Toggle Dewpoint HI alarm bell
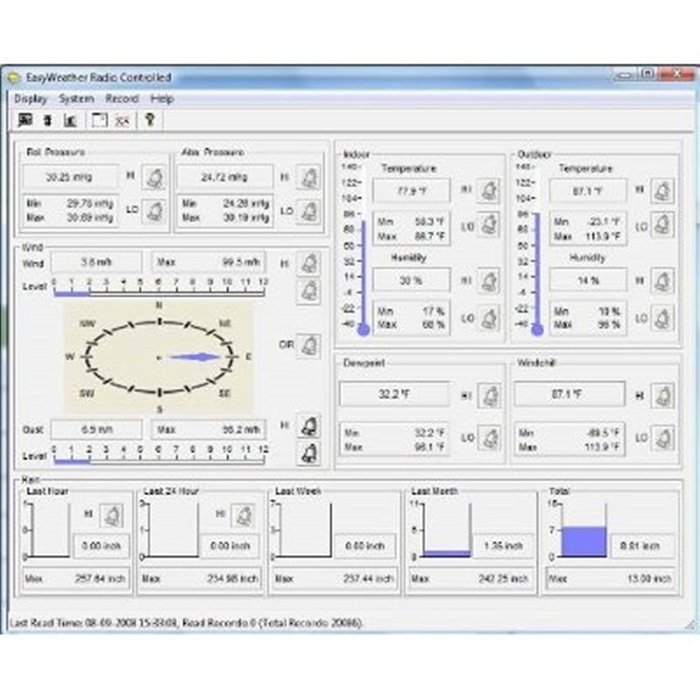Image resolution: width=700 pixels, height=700 pixels. tap(489, 396)
